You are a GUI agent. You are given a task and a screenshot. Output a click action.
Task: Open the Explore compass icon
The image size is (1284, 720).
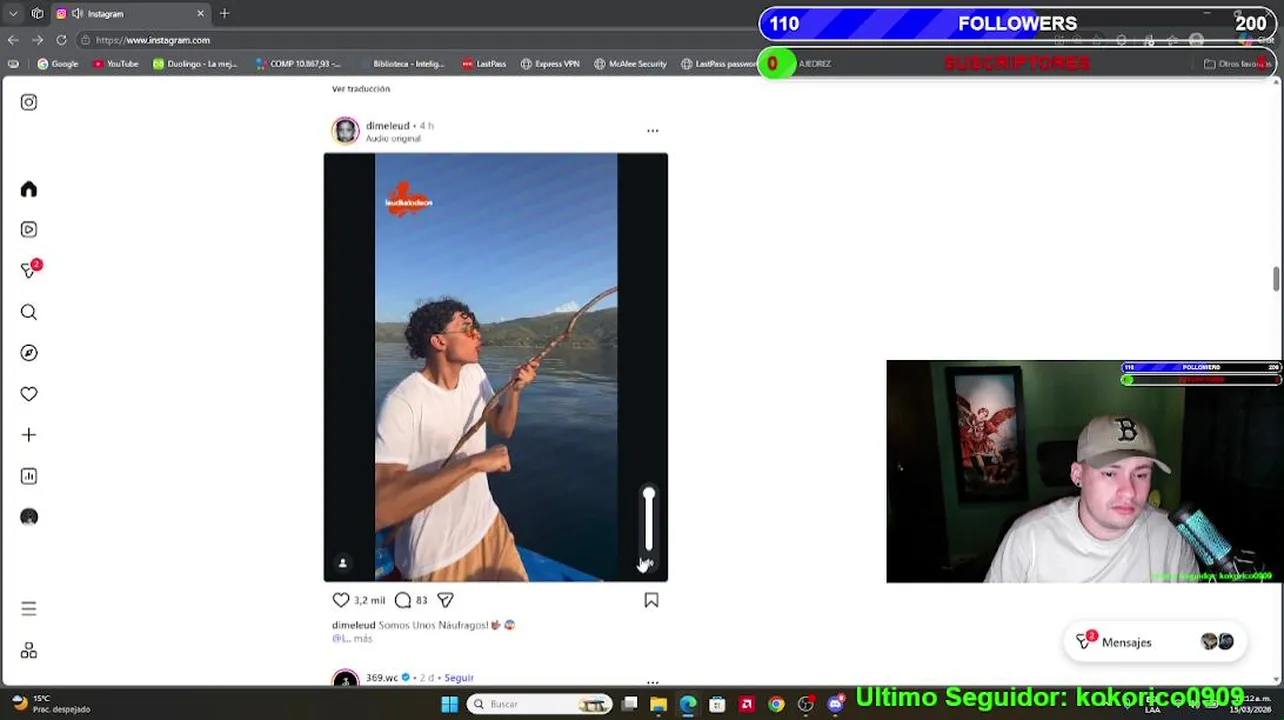point(29,353)
